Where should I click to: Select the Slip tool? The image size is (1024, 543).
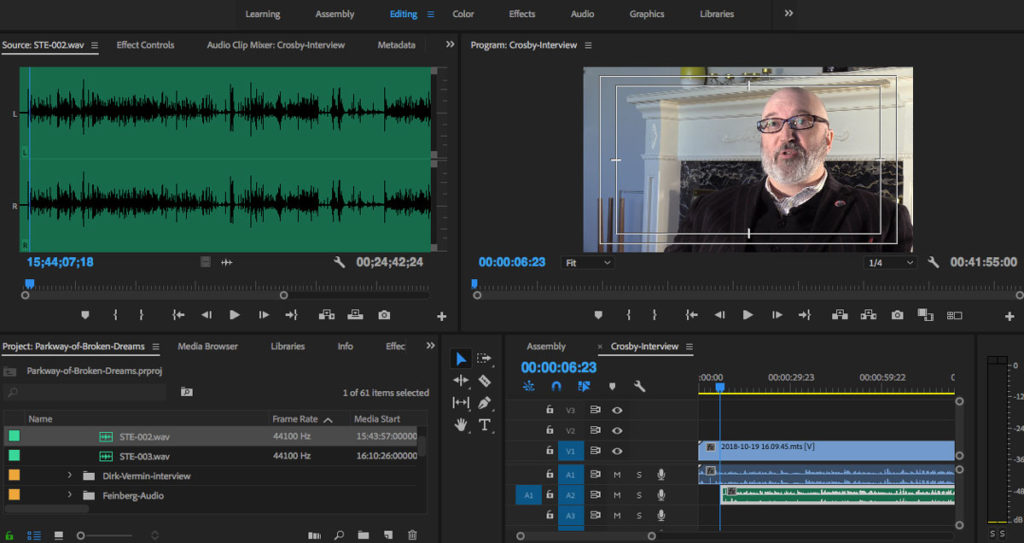[460, 403]
